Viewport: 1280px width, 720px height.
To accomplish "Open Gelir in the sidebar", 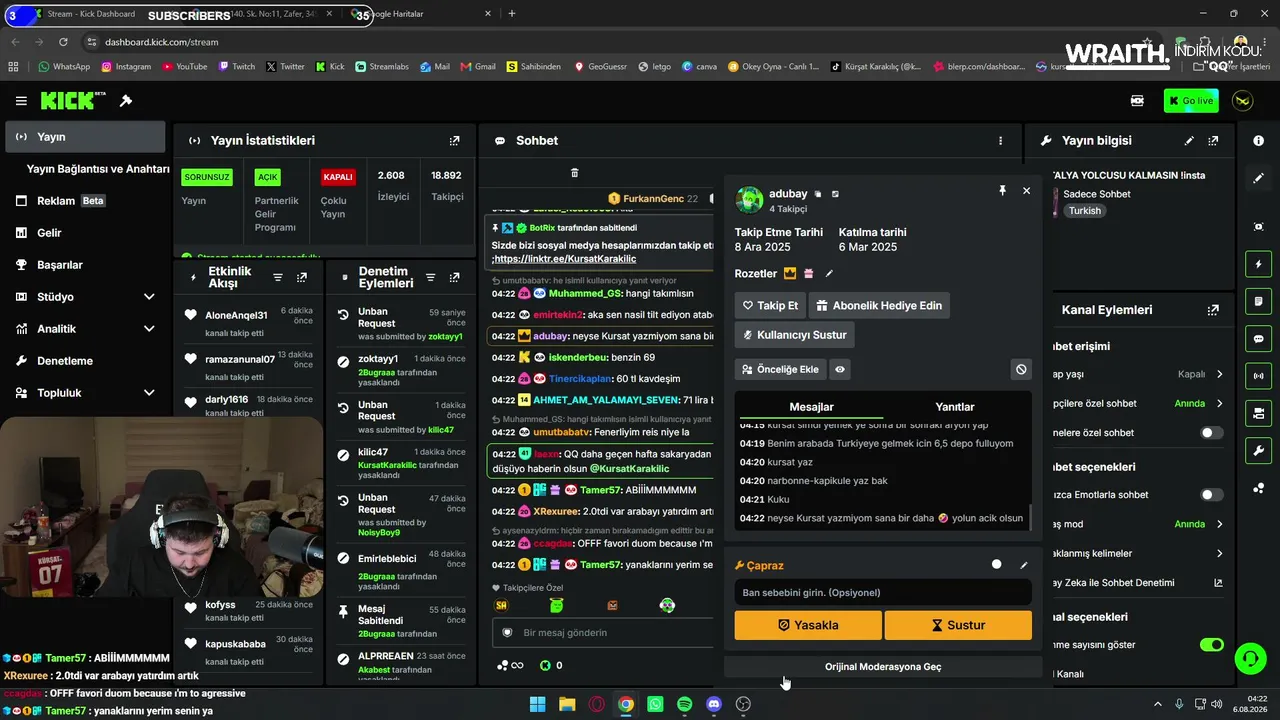I will tap(86, 233).
